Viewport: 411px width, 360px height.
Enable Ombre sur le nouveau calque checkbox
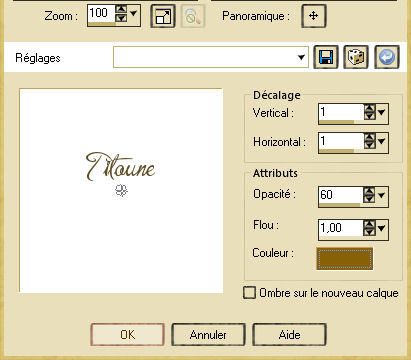click(249, 293)
